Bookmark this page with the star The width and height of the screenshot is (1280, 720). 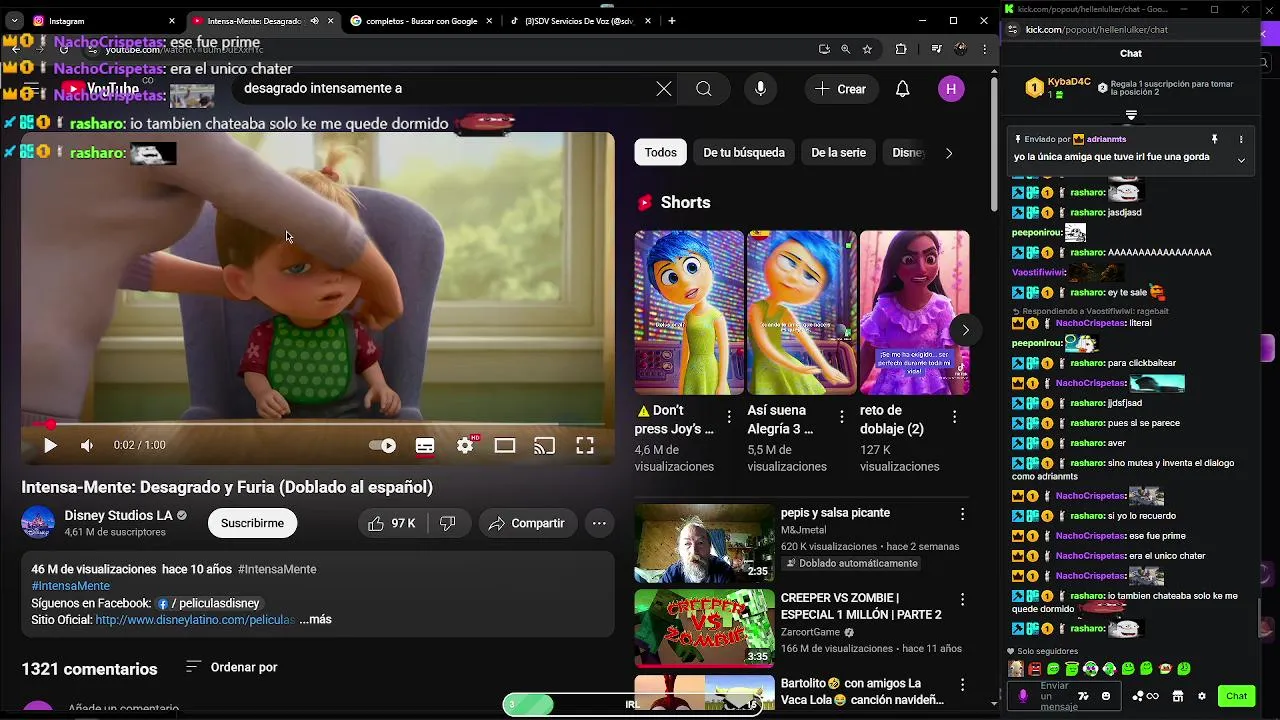point(867,49)
